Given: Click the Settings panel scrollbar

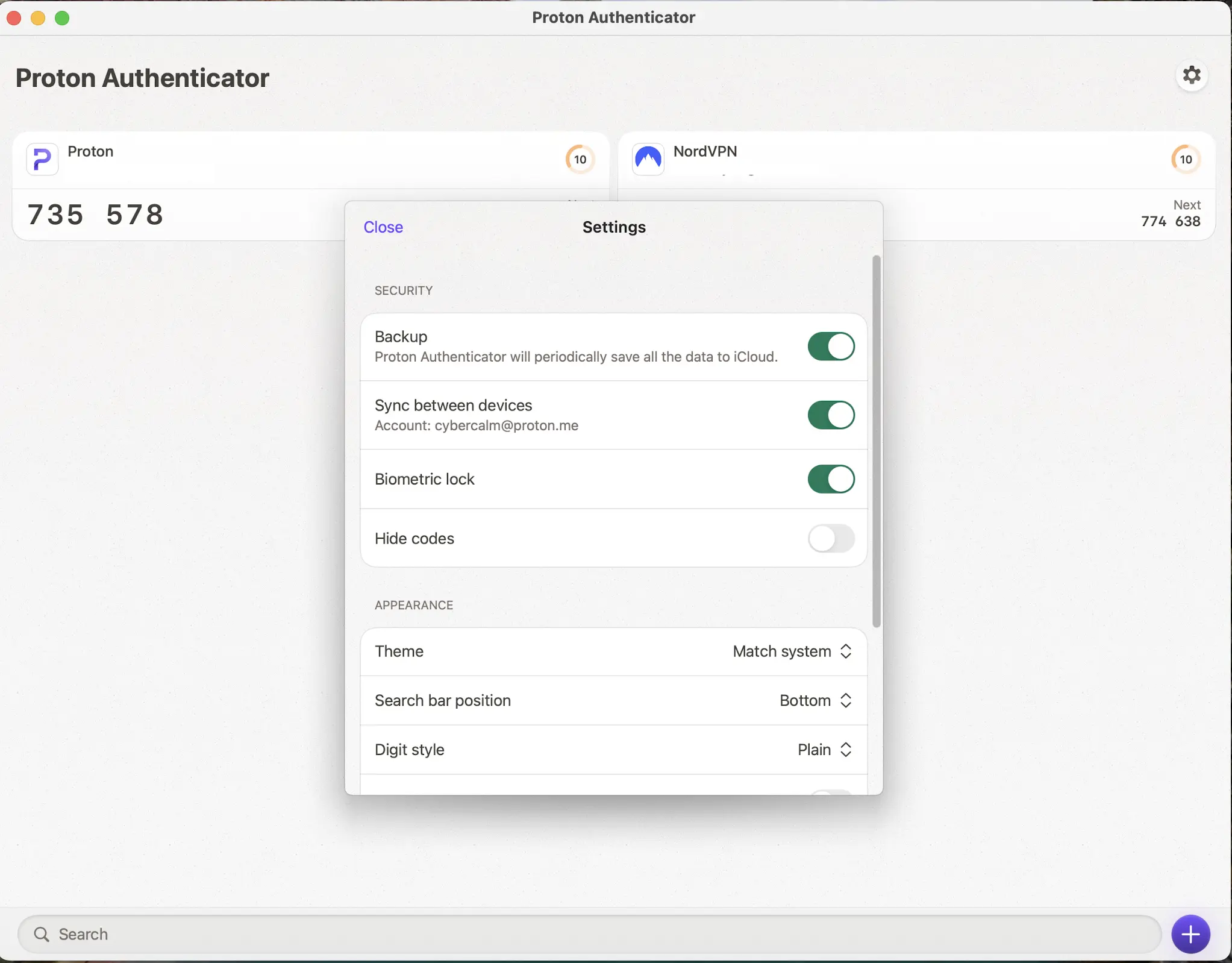Looking at the screenshot, I should point(876,440).
